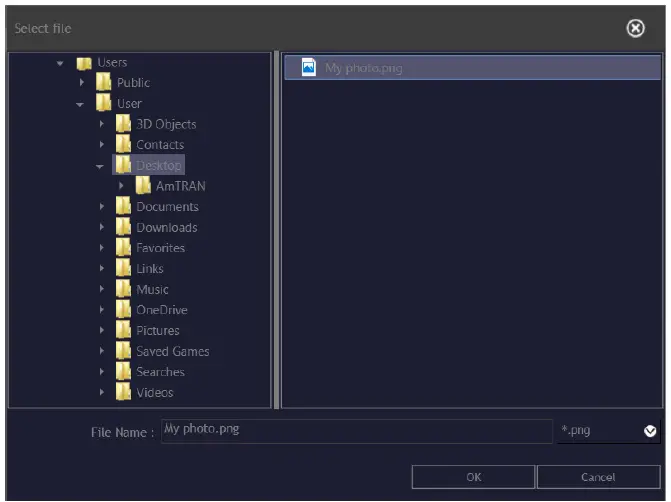Click the Documents folder icon
The width and height of the screenshot is (671, 502).
click(x=123, y=206)
